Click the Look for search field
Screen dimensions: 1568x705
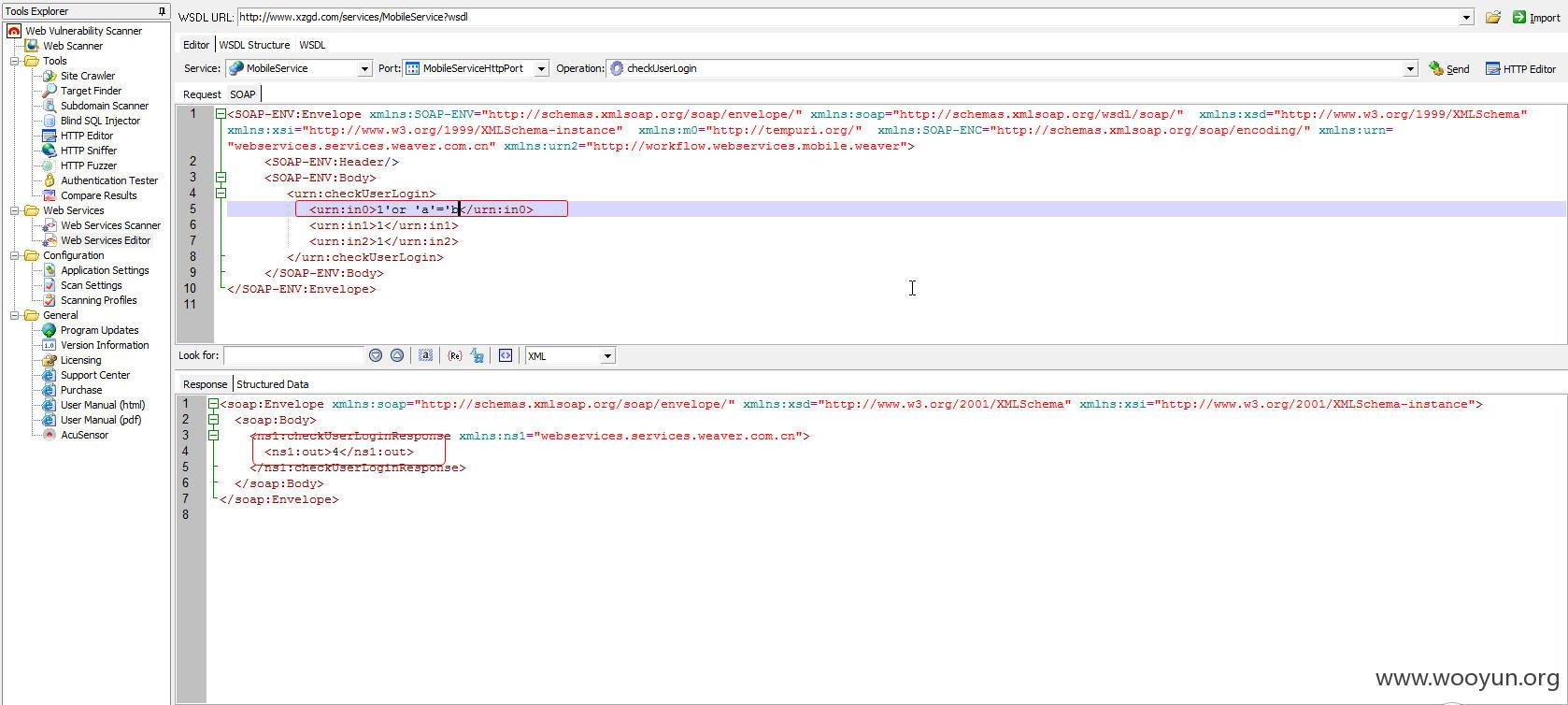coord(293,355)
